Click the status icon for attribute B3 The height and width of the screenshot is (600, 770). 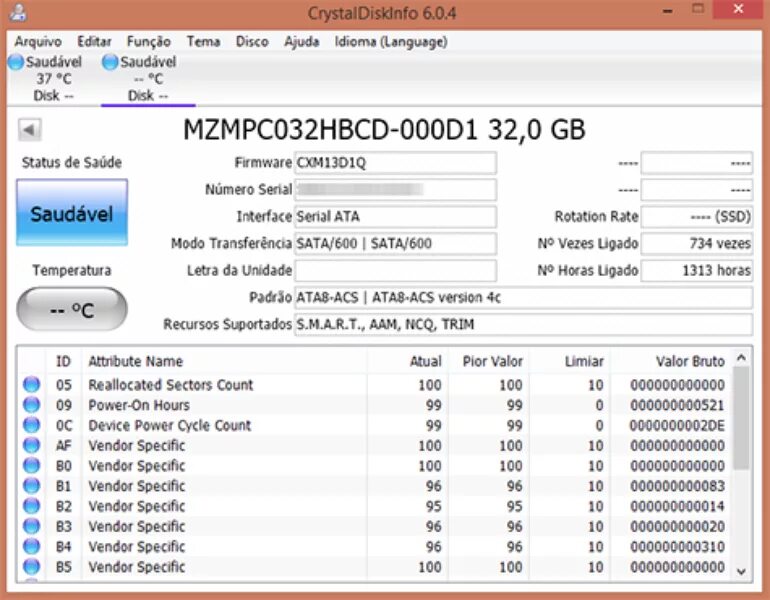(31, 526)
